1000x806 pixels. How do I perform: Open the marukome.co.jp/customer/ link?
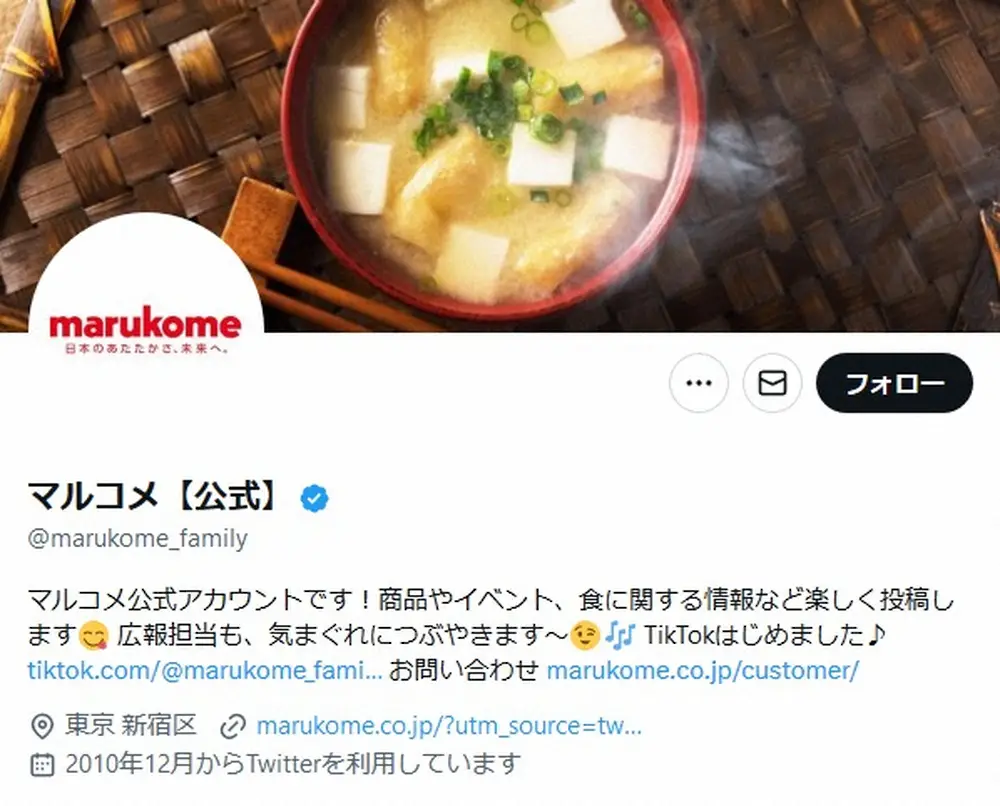pyautogui.click(x=703, y=670)
